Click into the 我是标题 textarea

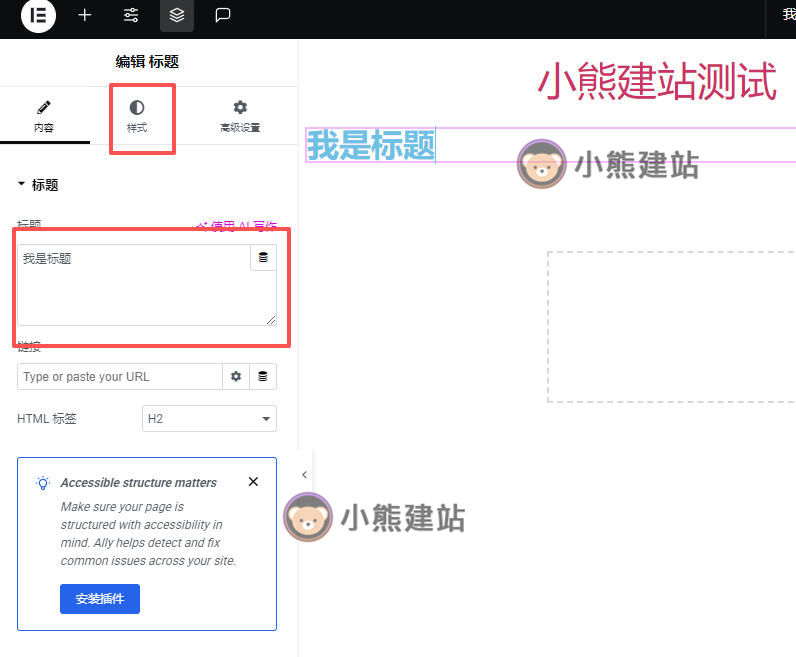pyautogui.click(x=135, y=290)
